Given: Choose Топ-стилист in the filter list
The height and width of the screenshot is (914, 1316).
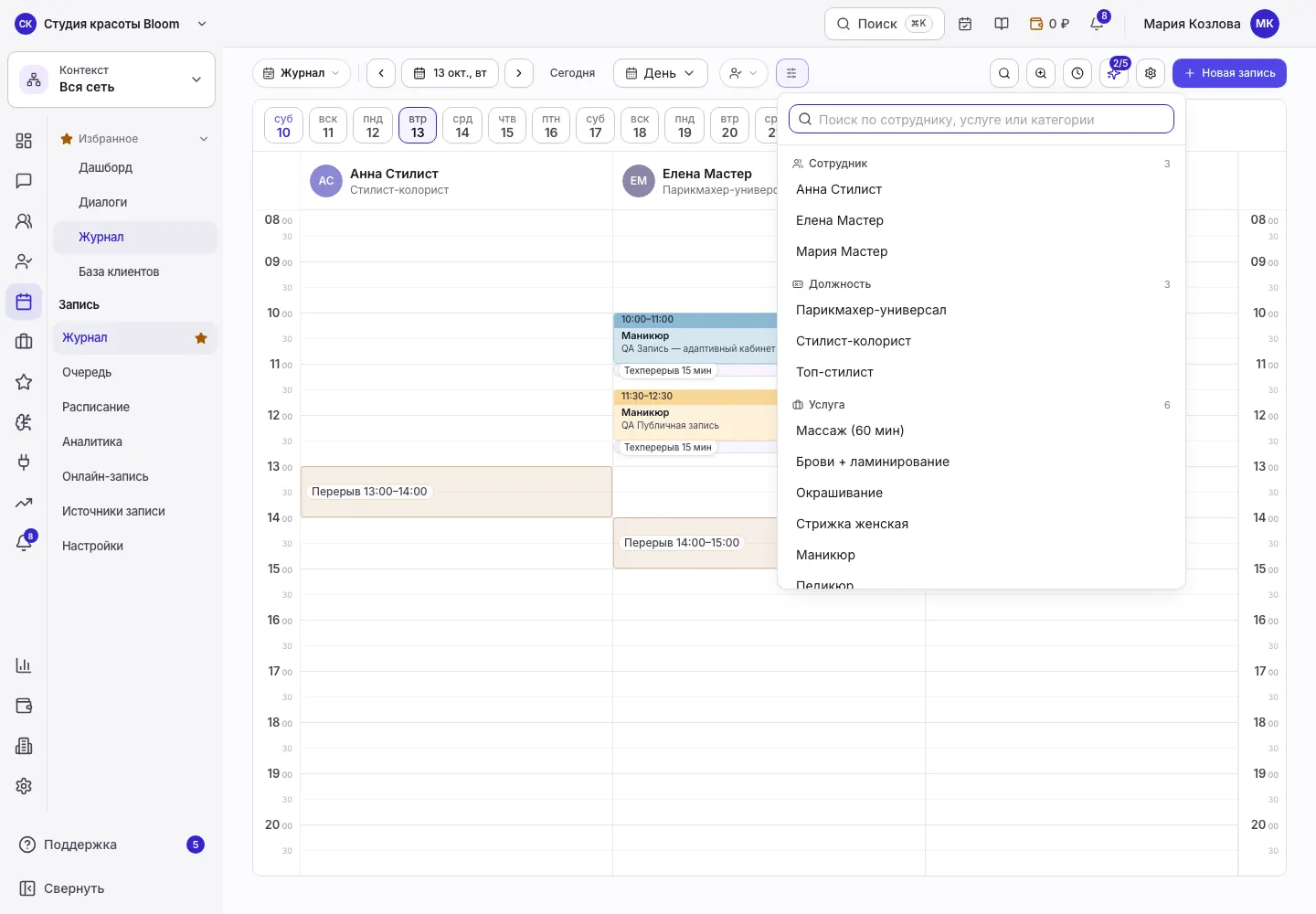Looking at the screenshot, I should (x=982, y=372).
